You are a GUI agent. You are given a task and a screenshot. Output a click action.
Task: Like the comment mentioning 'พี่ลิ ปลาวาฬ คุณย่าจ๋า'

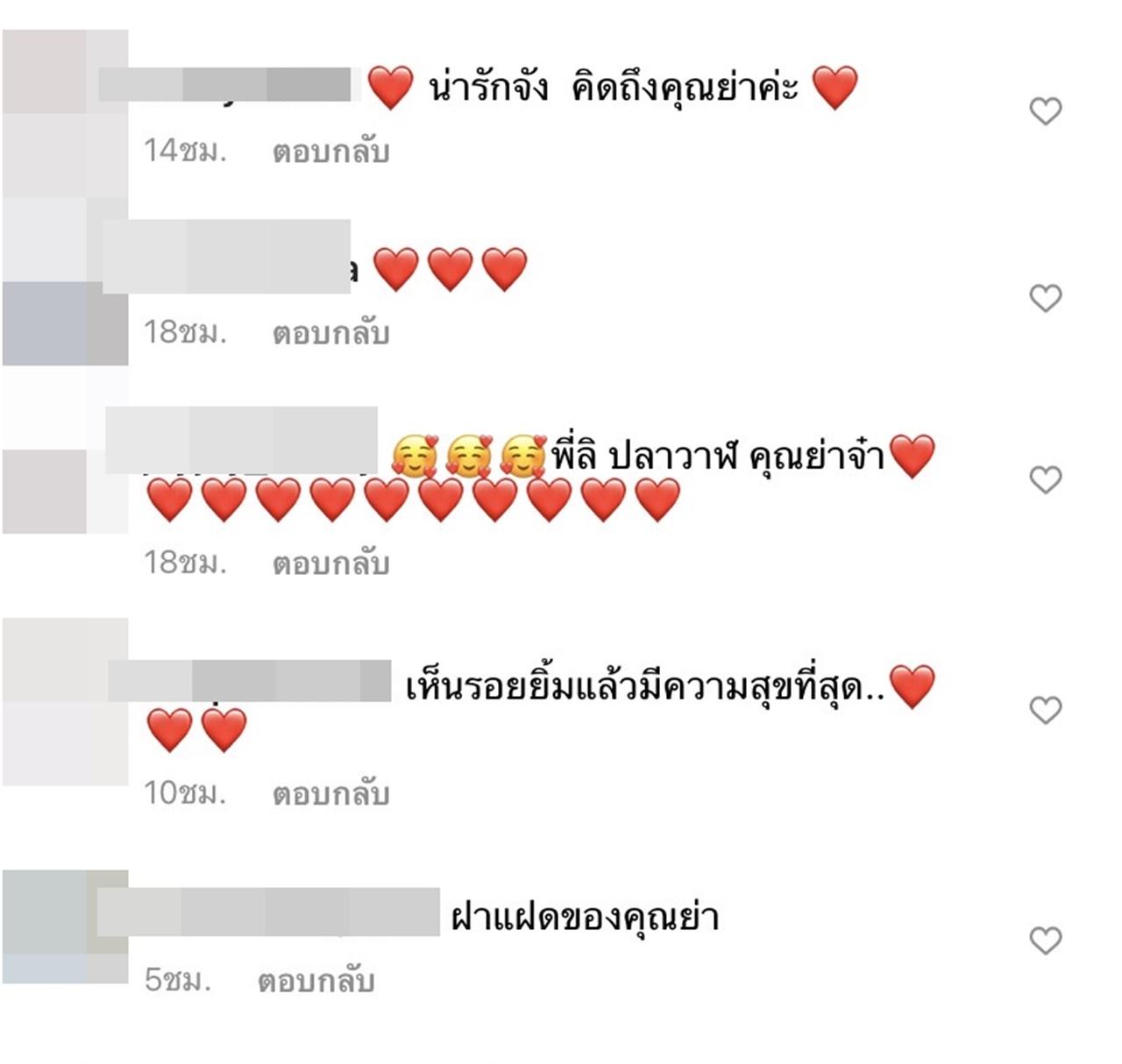tap(1045, 479)
